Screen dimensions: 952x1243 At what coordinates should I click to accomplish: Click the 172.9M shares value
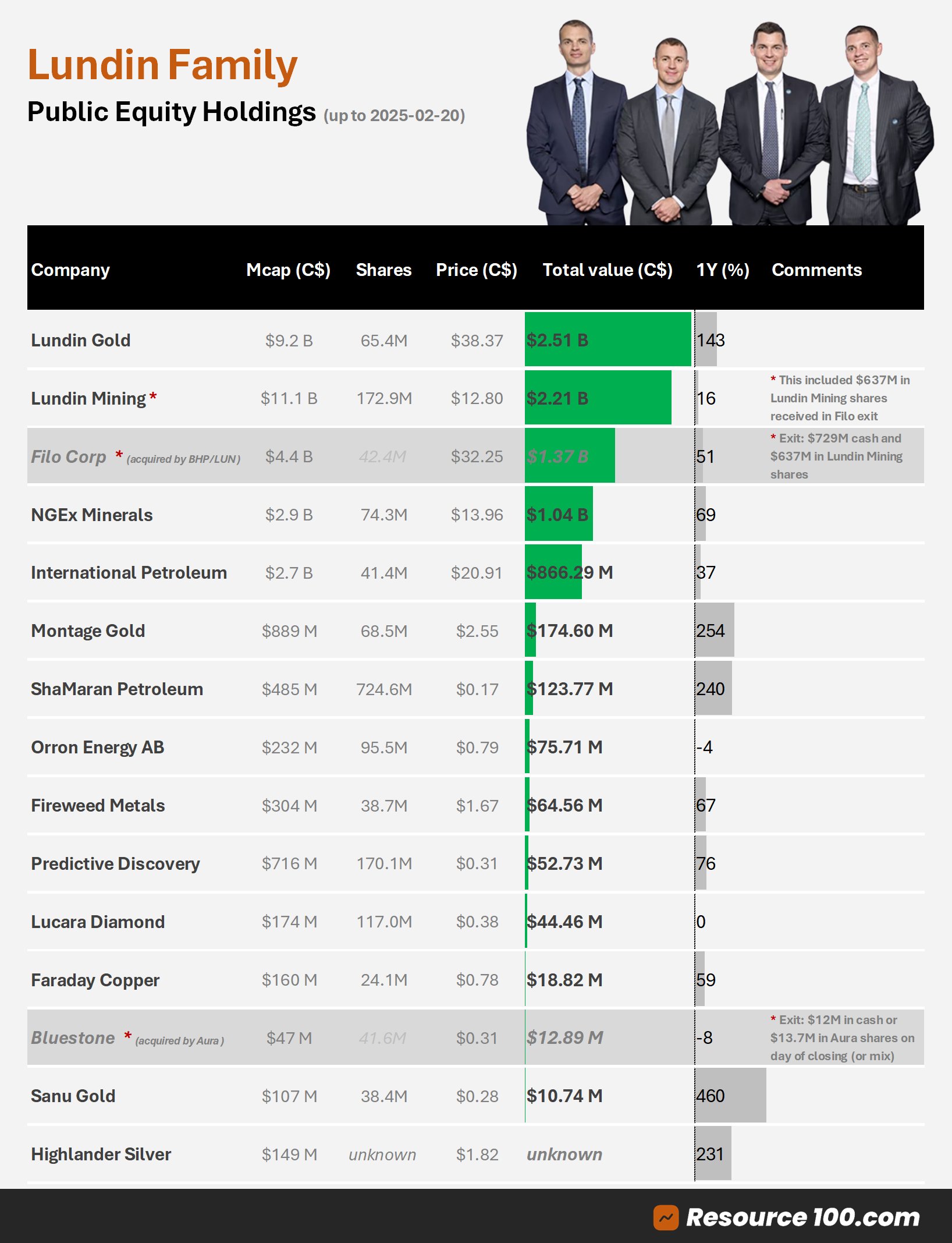[x=384, y=399]
